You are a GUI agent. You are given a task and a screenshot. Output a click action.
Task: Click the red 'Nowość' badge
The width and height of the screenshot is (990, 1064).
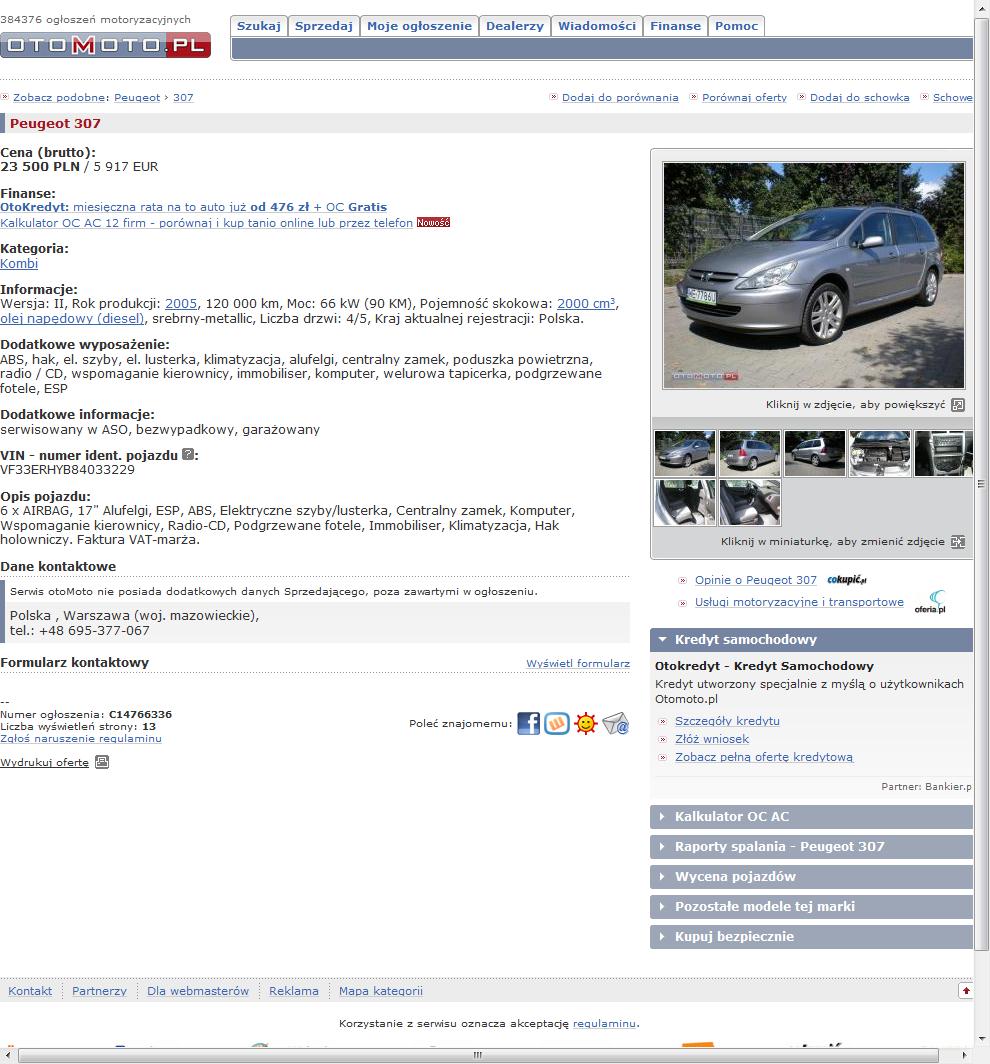point(433,223)
